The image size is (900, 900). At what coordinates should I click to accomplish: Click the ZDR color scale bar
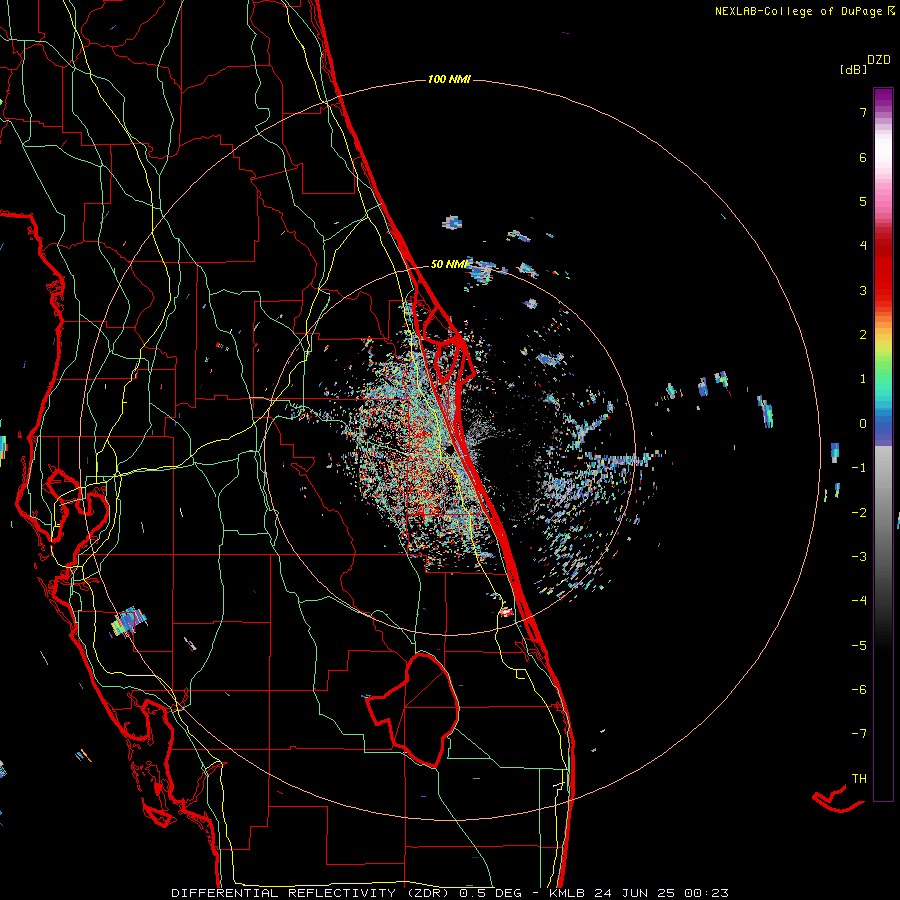[883, 444]
